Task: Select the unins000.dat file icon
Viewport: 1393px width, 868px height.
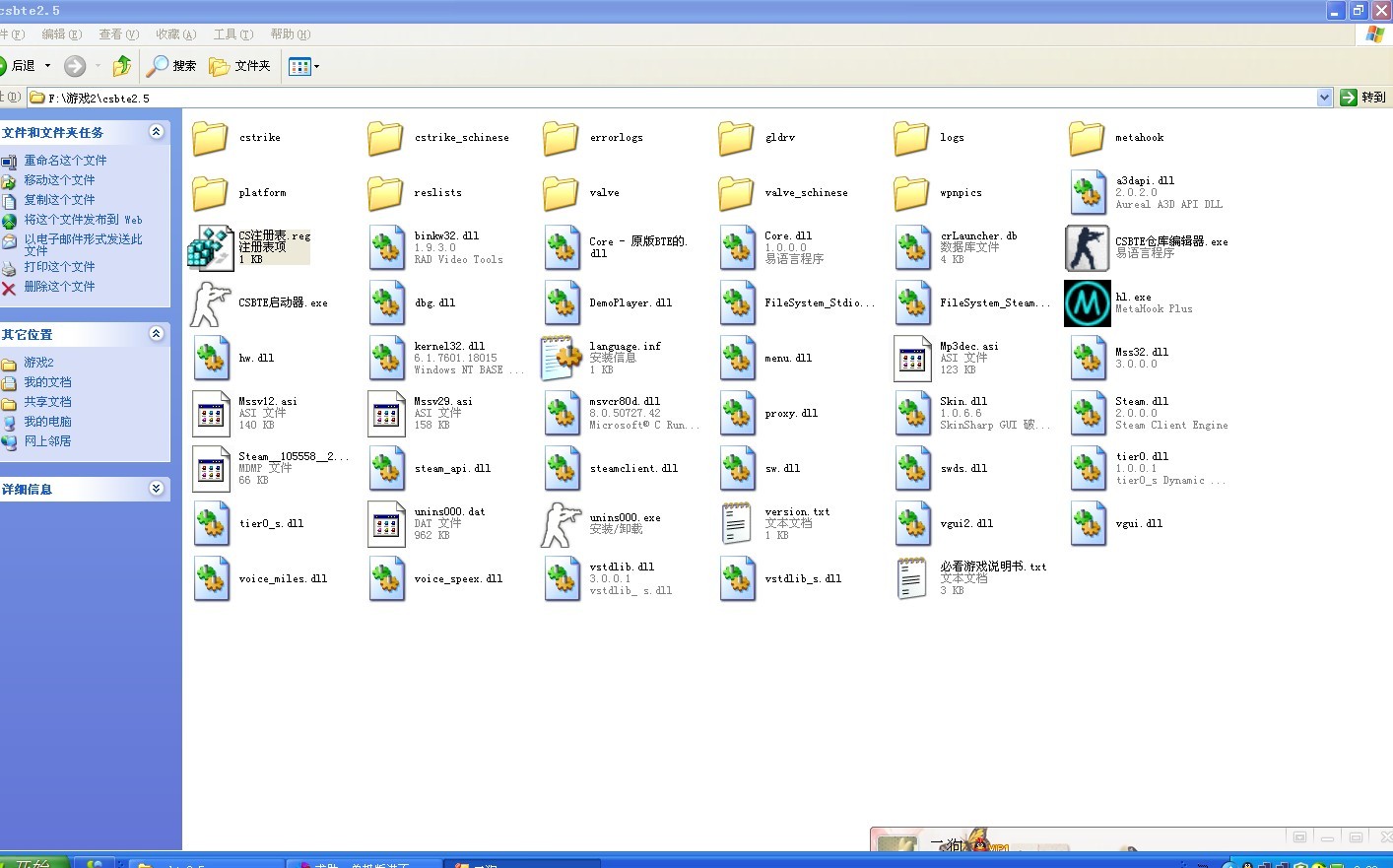Action: pyautogui.click(x=386, y=524)
